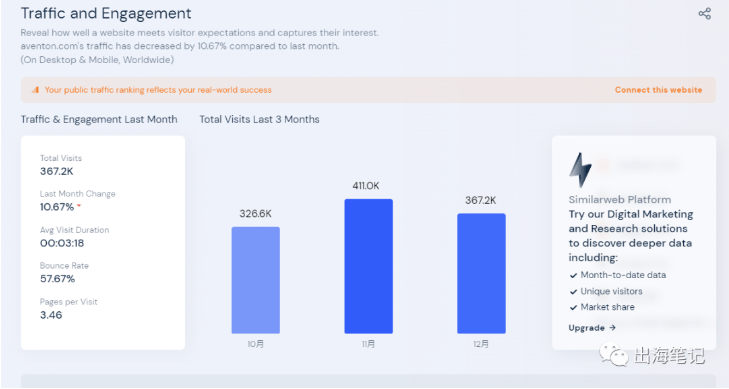
Task: Click the checkmark beside Month-to-date data
Action: coord(573,275)
